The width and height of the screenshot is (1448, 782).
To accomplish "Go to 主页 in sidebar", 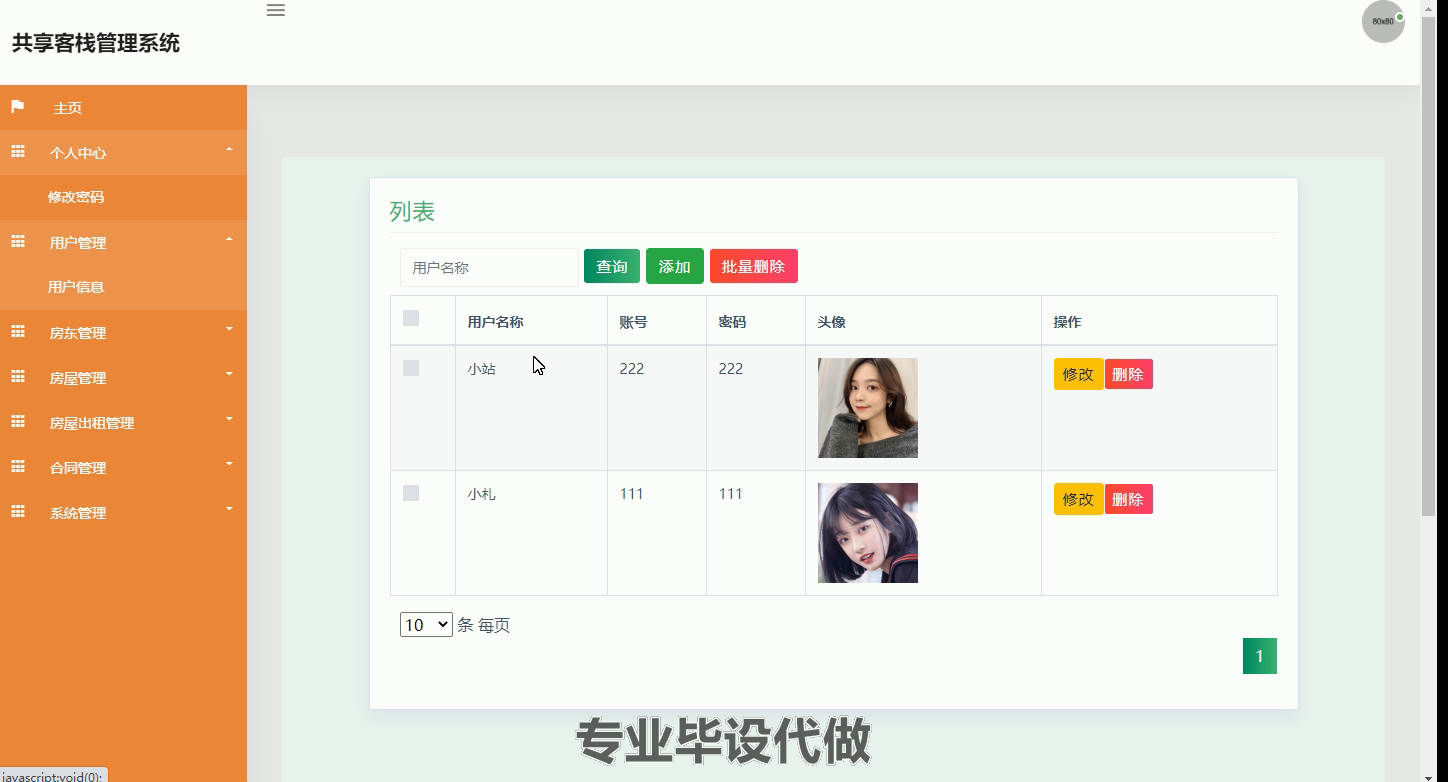I will pos(68,108).
